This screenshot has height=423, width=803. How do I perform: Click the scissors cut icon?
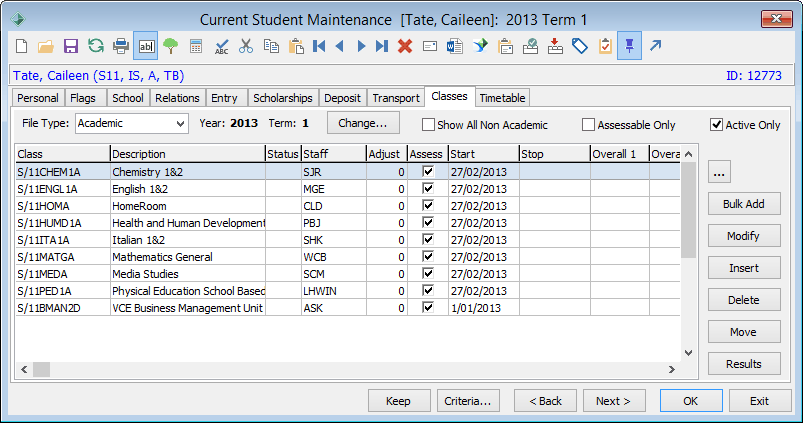coord(246,46)
